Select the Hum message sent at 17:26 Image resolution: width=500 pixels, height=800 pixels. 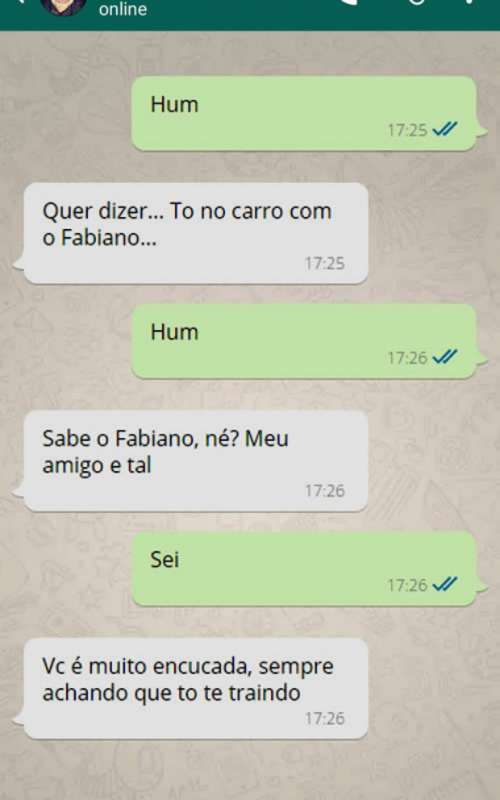click(x=307, y=341)
